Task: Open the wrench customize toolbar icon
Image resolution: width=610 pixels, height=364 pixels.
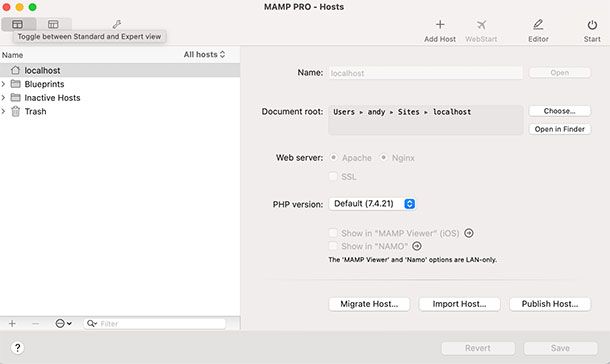Action: point(117,24)
